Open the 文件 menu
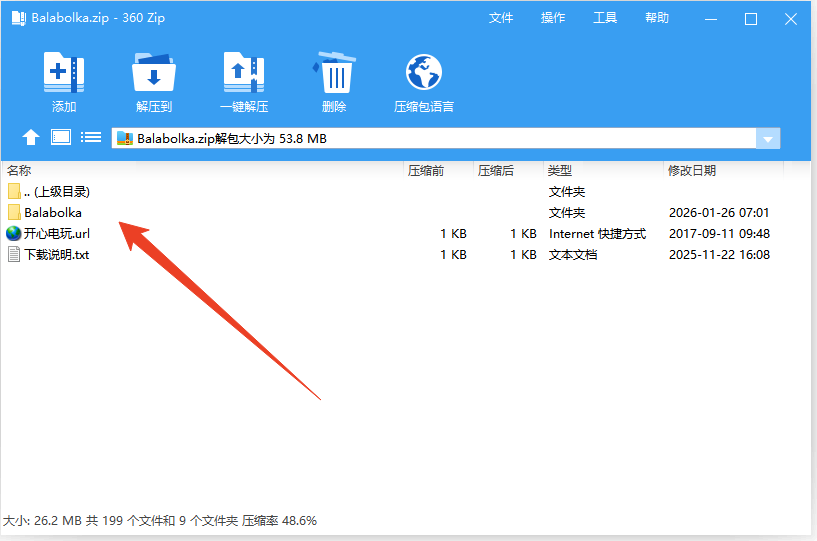Viewport: 817px width, 541px height. (501, 18)
